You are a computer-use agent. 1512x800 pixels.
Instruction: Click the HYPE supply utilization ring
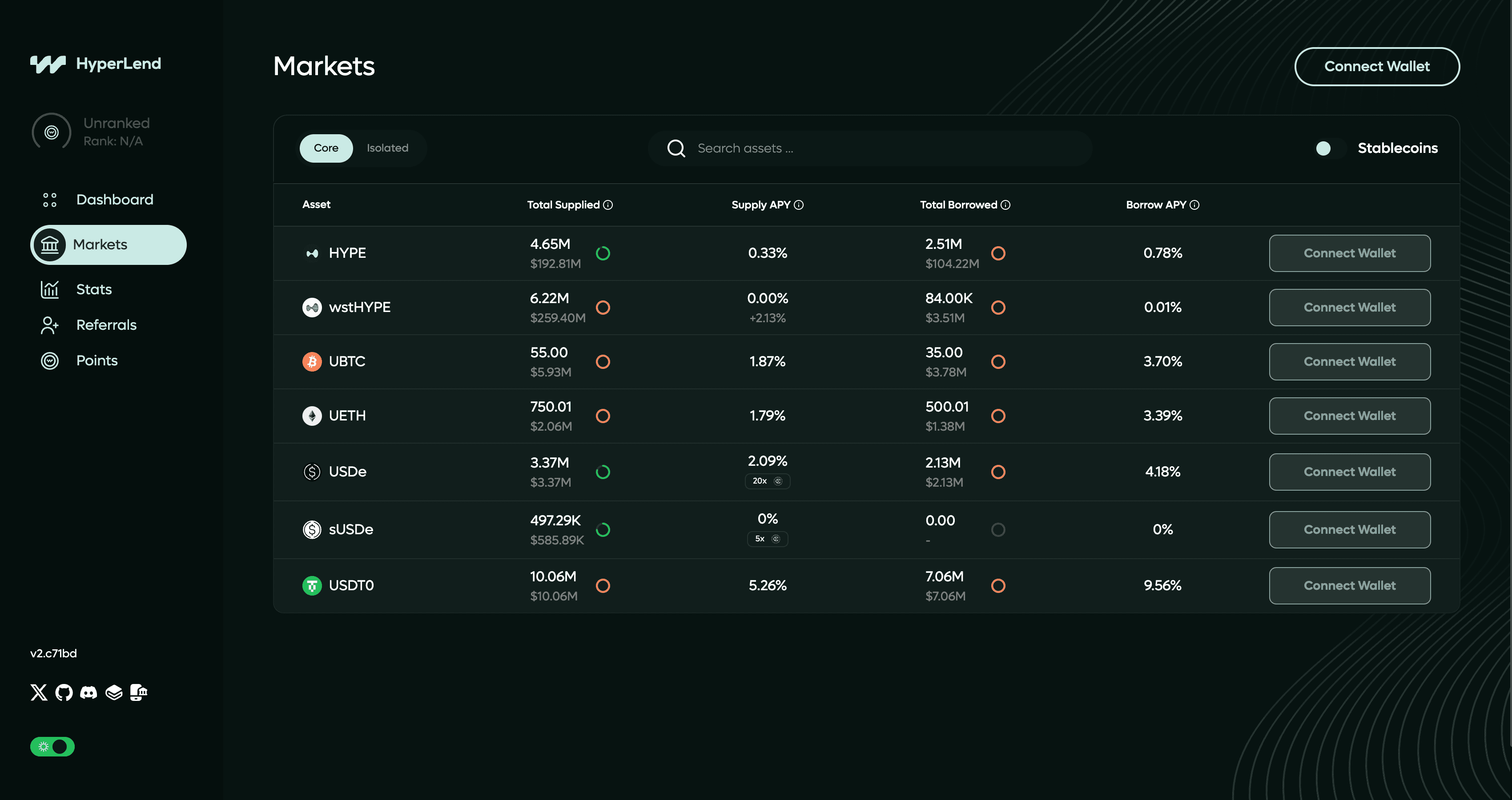tap(603, 253)
